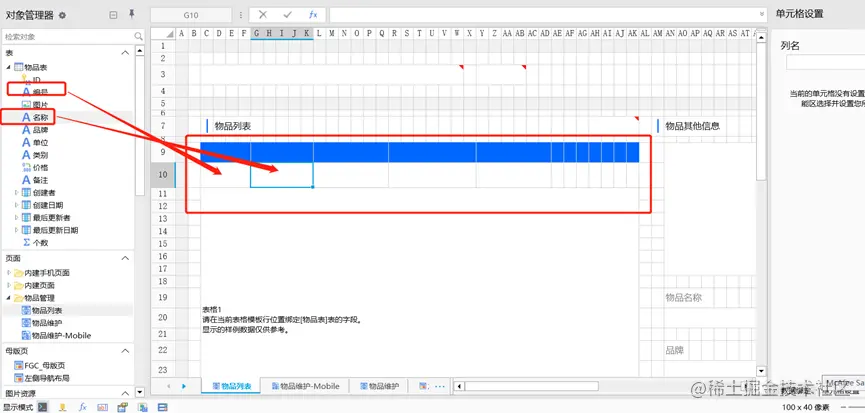Click the three-dot handle beside the name box
Image resolution: width=865 pixels, height=413 pixels.
click(x=241, y=15)
